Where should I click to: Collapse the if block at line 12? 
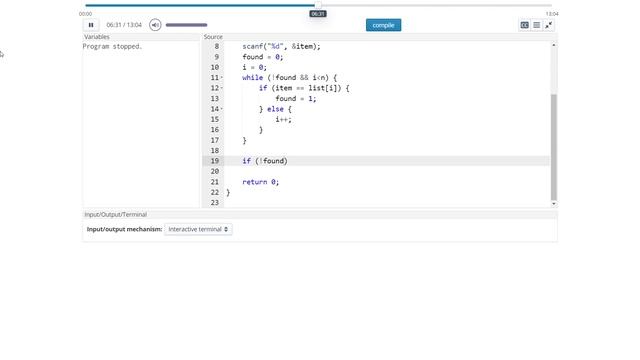pos(222,88)
